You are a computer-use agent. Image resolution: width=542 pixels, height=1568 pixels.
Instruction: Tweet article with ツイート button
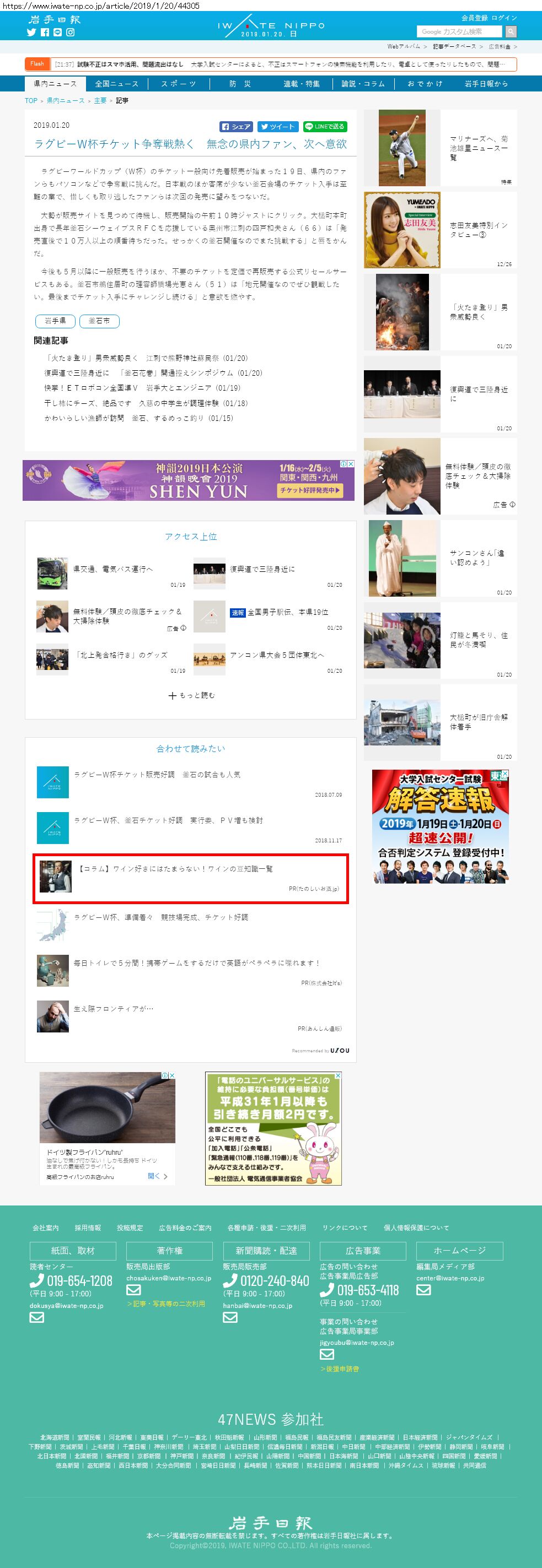pyautogui.click(x=278, y=127)
